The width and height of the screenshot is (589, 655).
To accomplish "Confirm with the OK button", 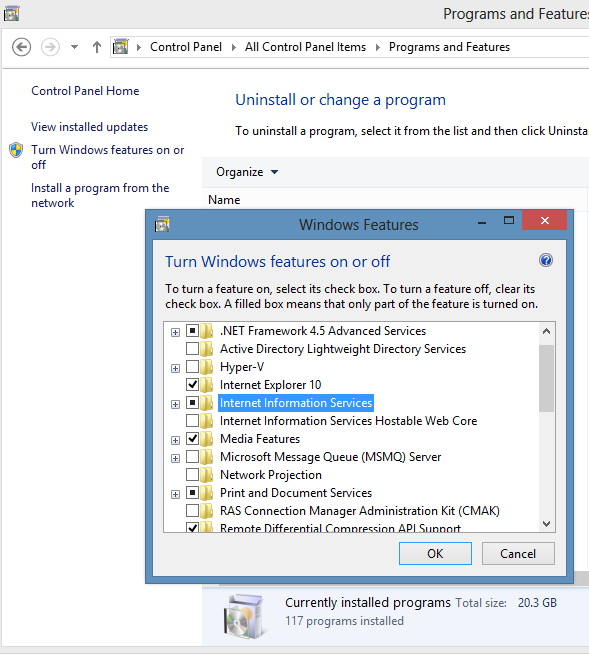I will point(435,553).
